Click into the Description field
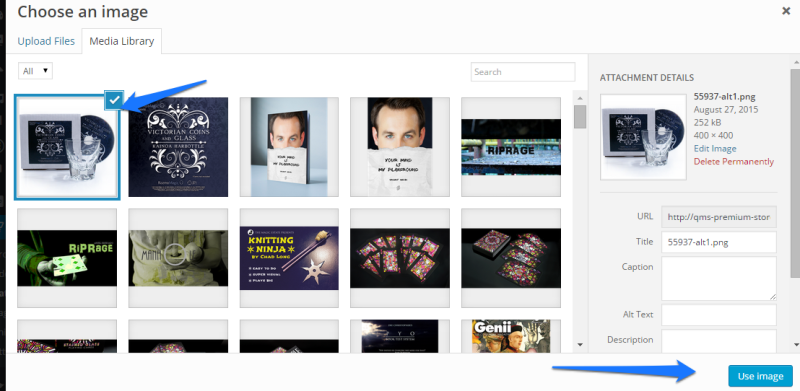The width and height of the screenshot is (800, 391). 719,341
